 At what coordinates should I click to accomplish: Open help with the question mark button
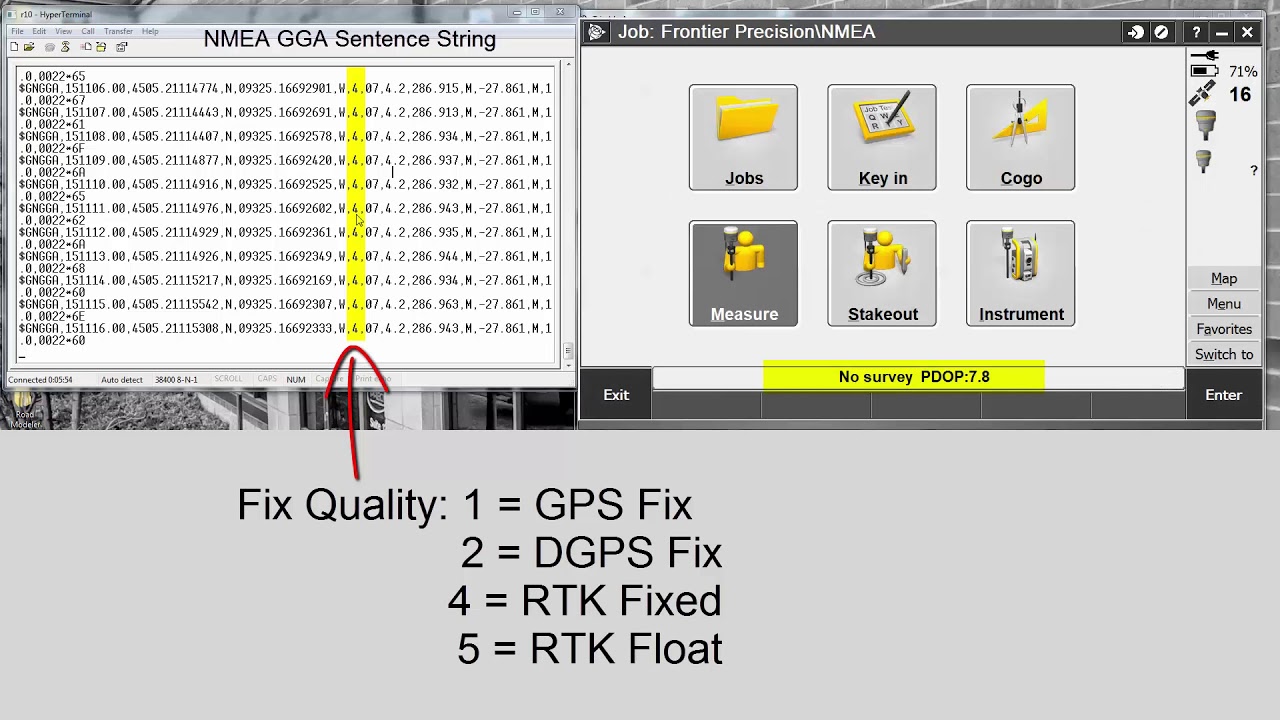click(1196, 32)
